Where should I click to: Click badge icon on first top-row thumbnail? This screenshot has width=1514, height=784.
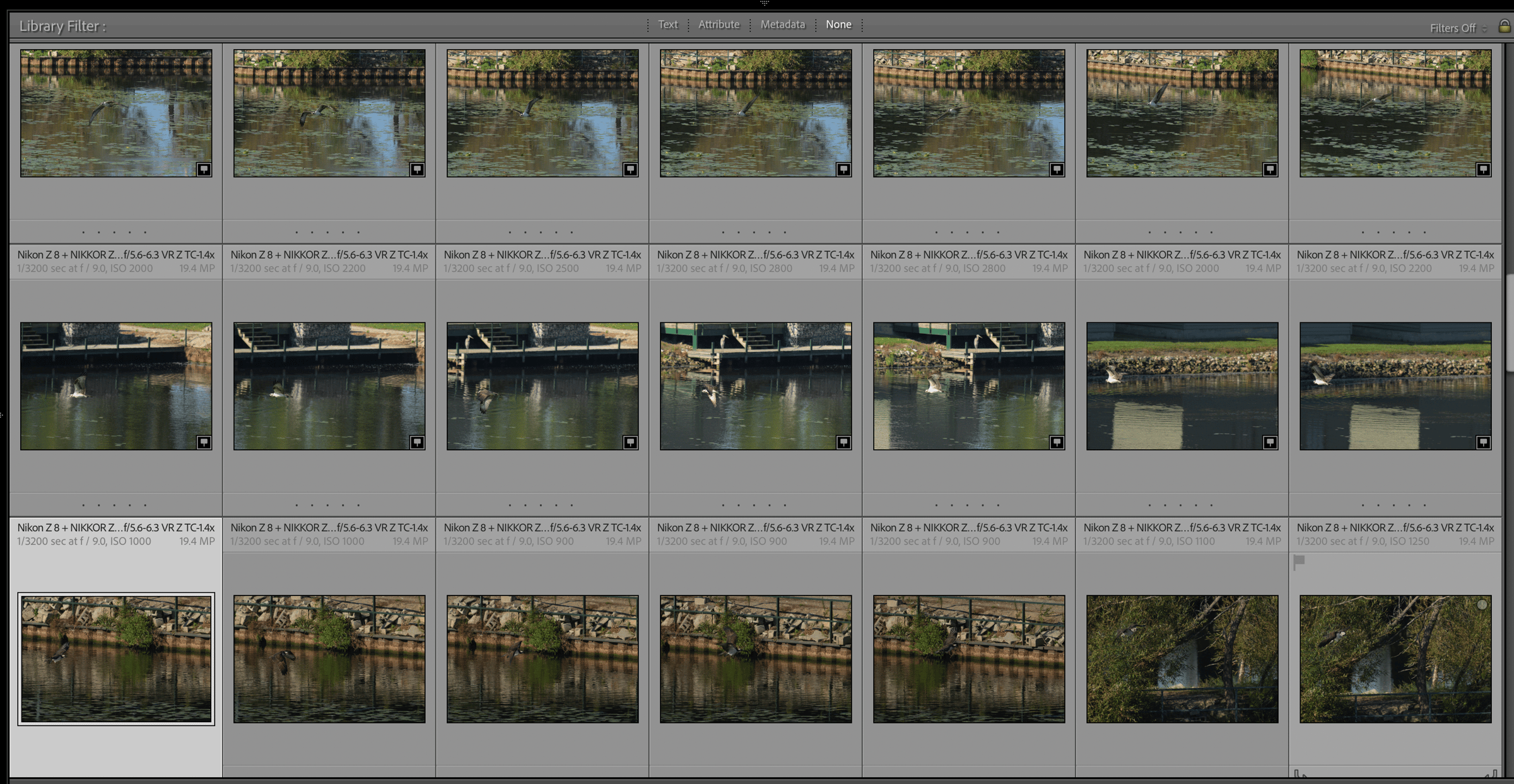click(x=203, y=169)
